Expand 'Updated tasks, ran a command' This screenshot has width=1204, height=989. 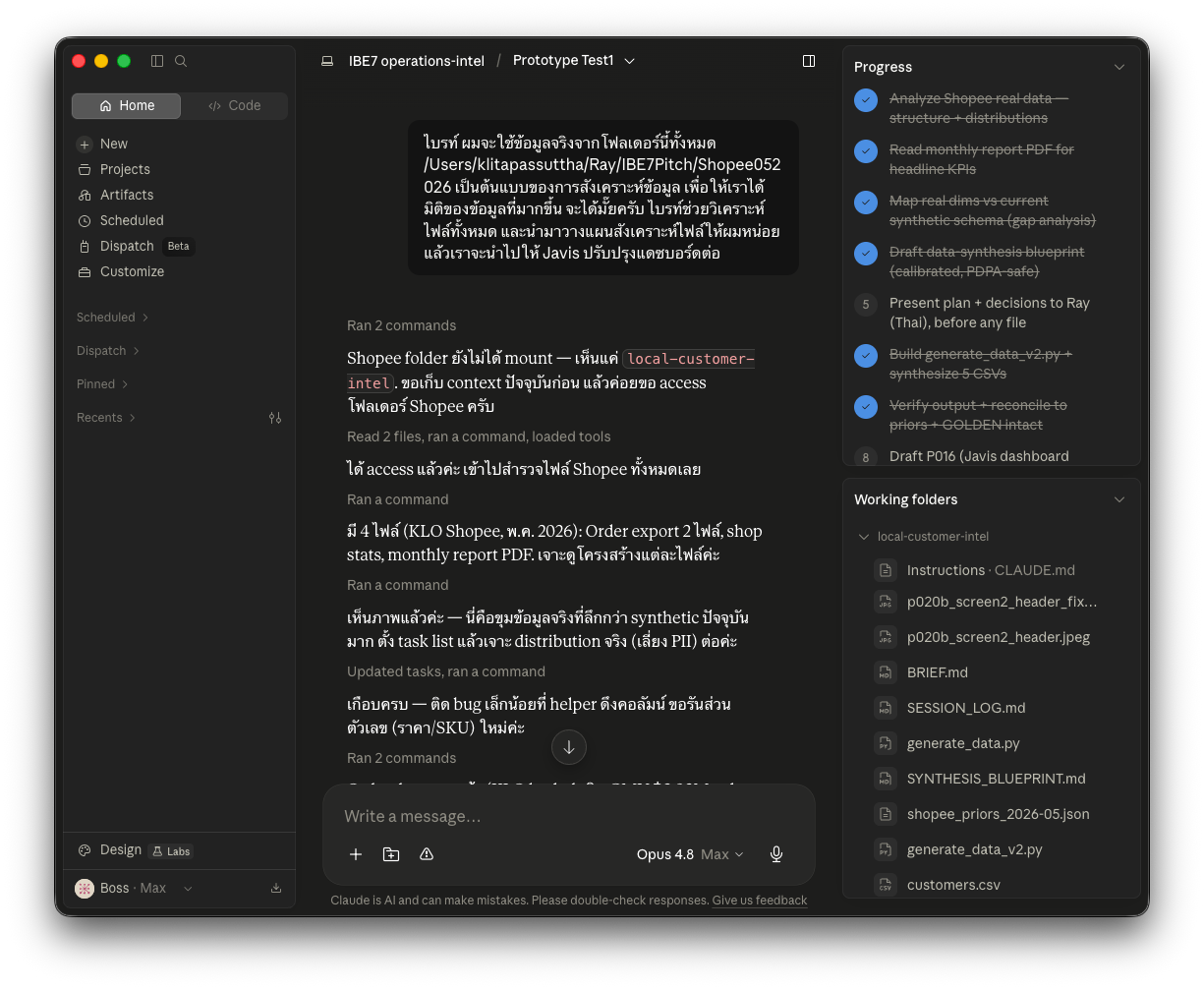(446, 671)
